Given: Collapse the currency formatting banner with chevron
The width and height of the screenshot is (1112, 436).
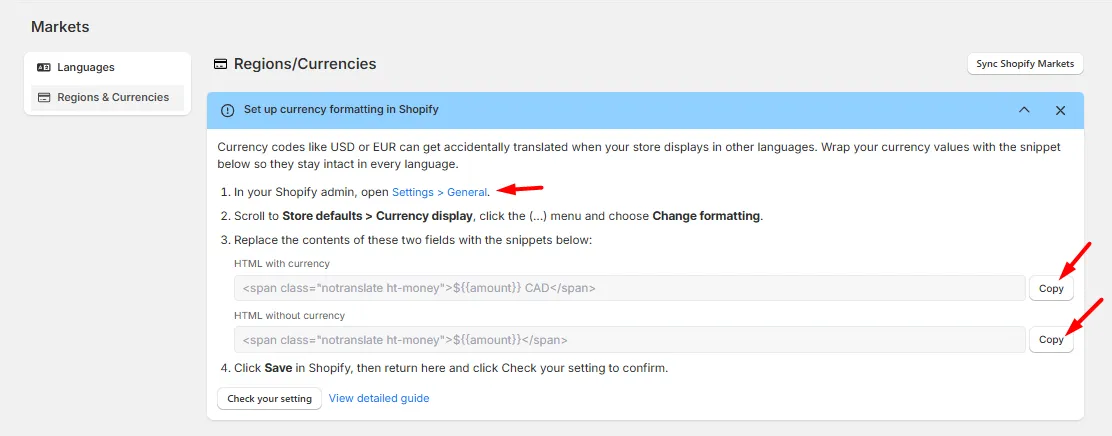Looking at the screenshot, I should 1024,110.
